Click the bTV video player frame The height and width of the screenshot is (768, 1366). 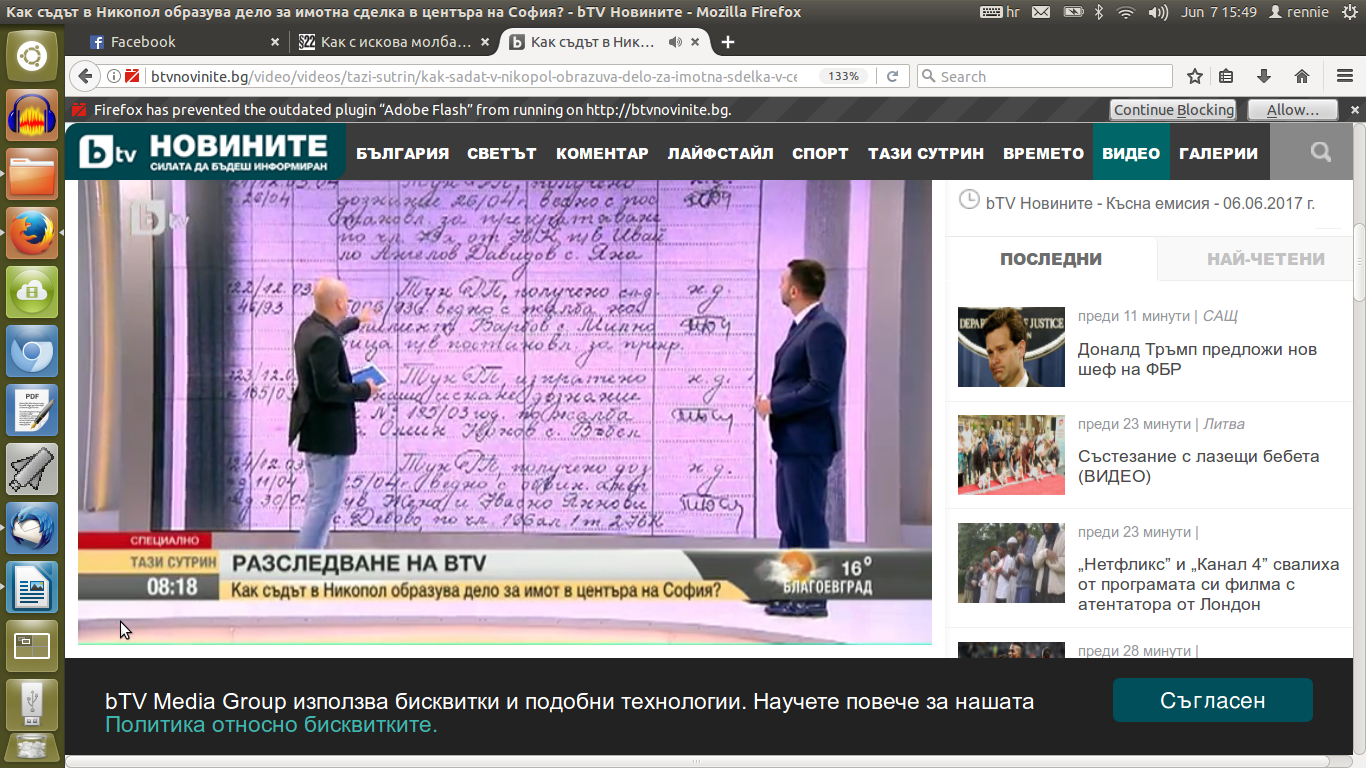point(505,412)
